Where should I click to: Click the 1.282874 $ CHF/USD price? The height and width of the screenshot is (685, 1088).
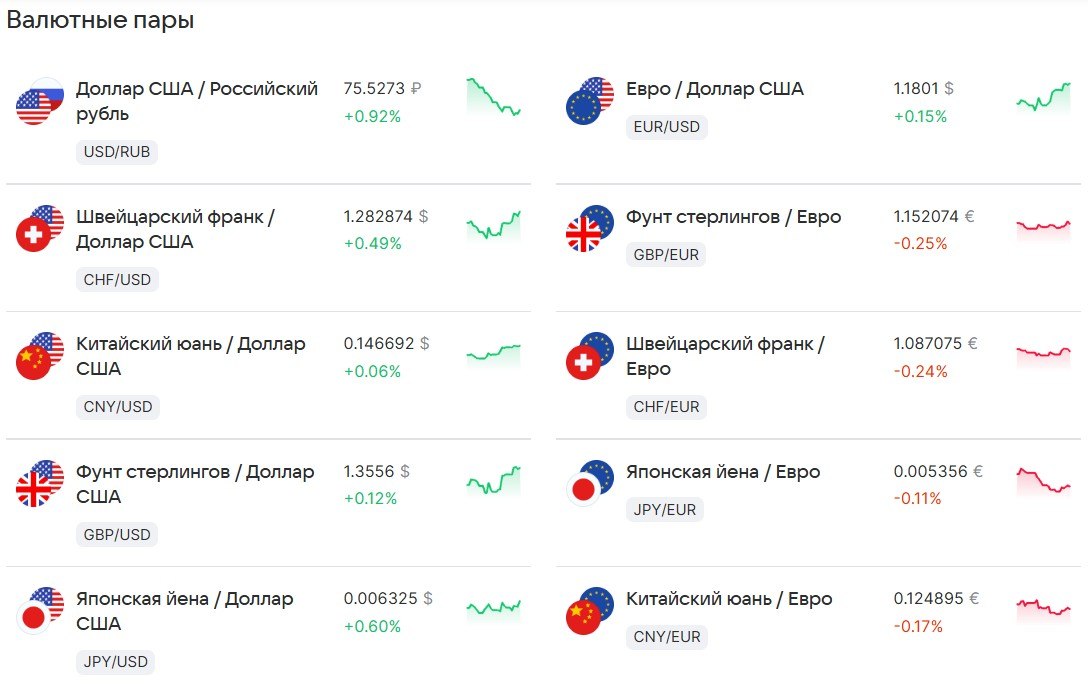click(x=386, y=217)
